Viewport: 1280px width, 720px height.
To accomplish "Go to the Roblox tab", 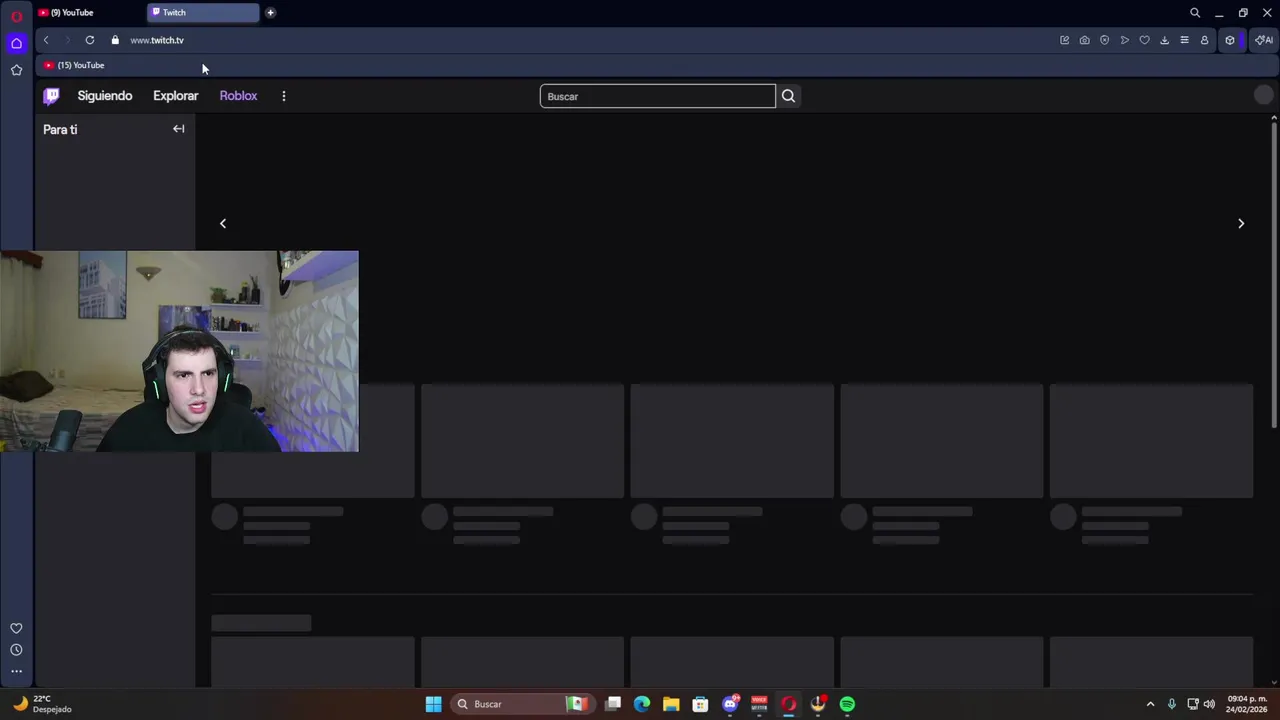I will [238, 96].
